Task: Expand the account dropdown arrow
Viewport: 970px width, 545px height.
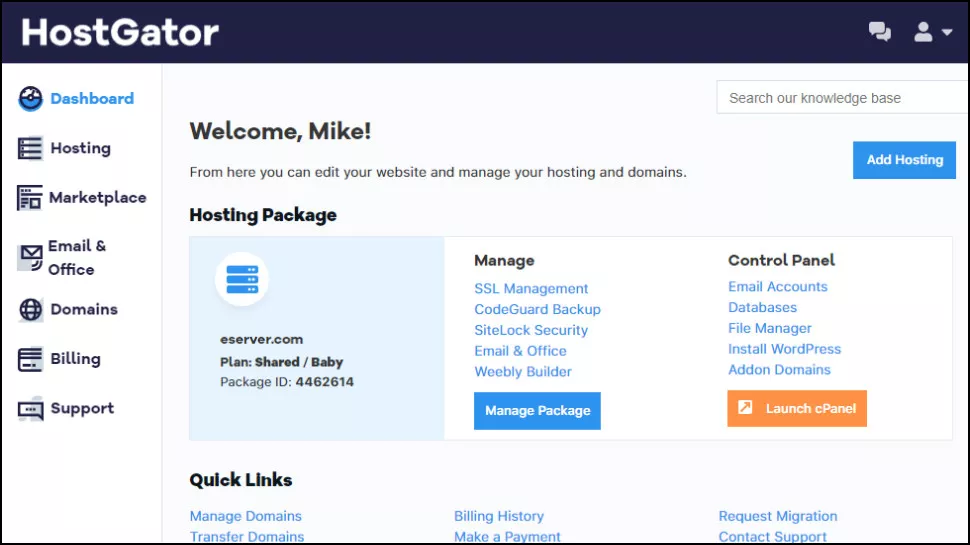Action: 946,32
